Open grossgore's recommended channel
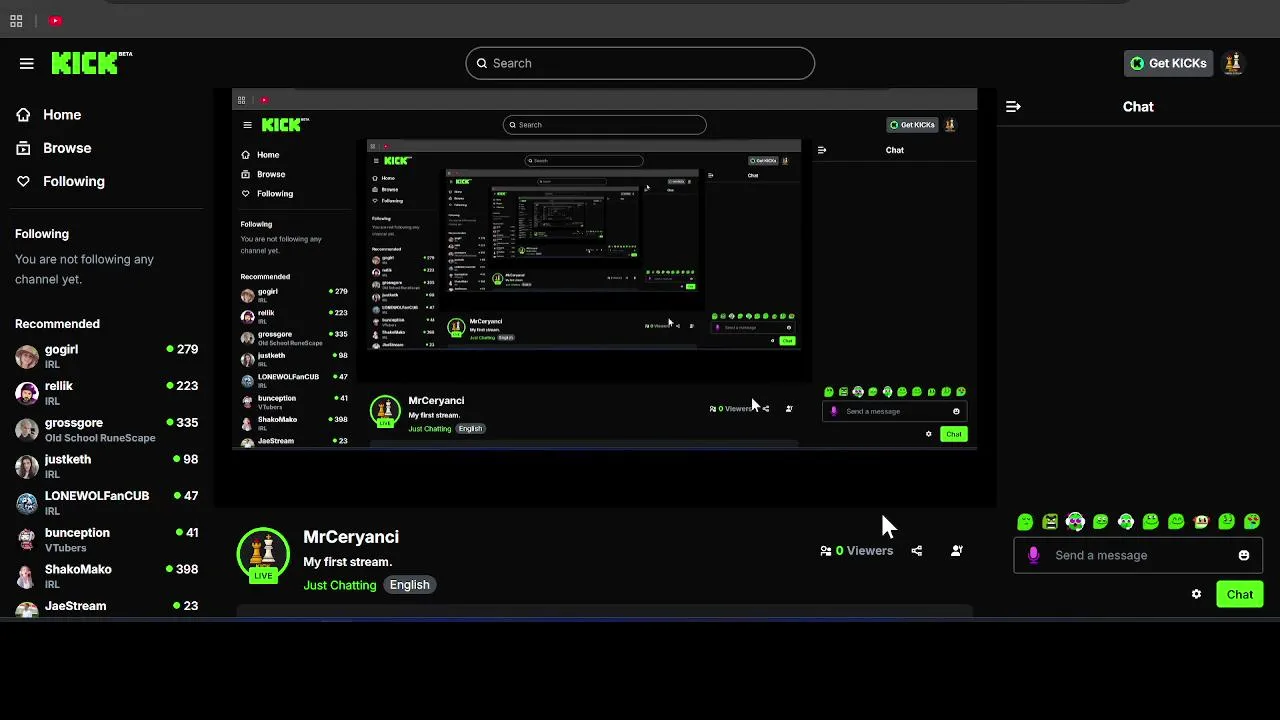 107,430
